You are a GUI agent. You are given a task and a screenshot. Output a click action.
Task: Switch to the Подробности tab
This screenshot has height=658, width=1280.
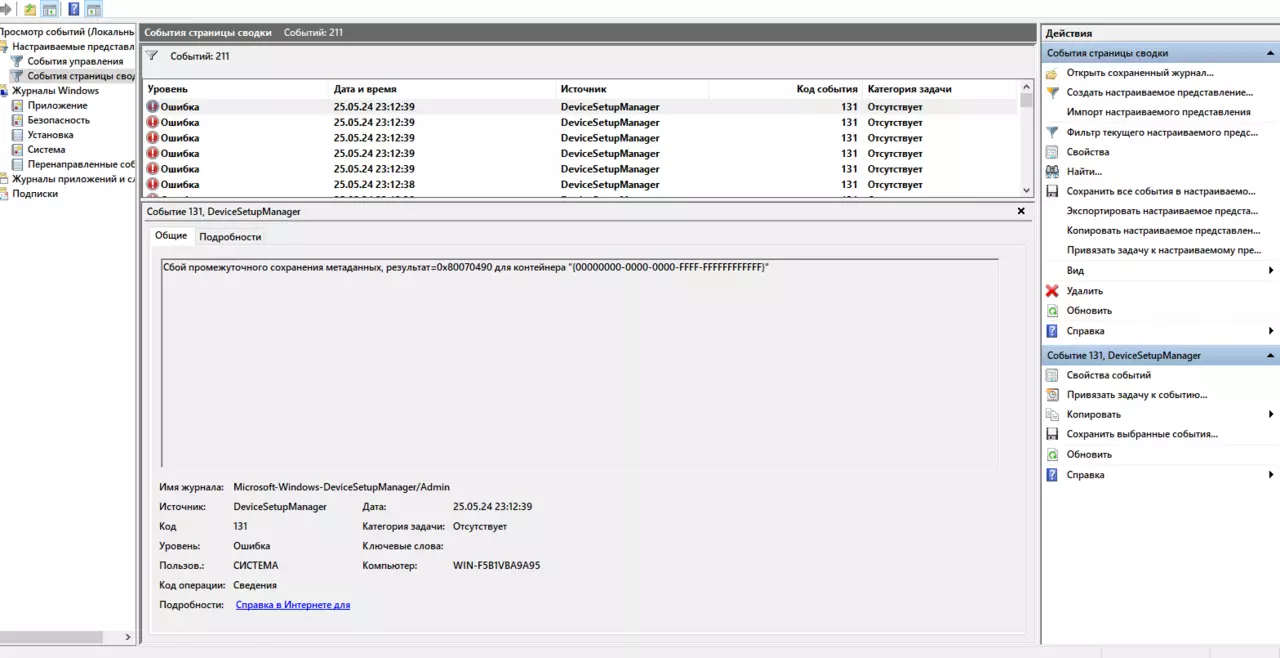coord(230,237)
